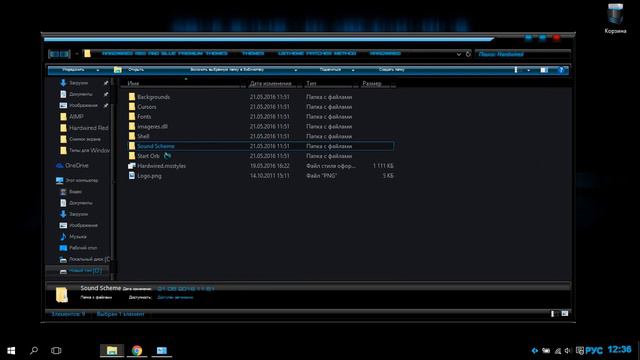Show hidden system tray icons

coord(534,350)
